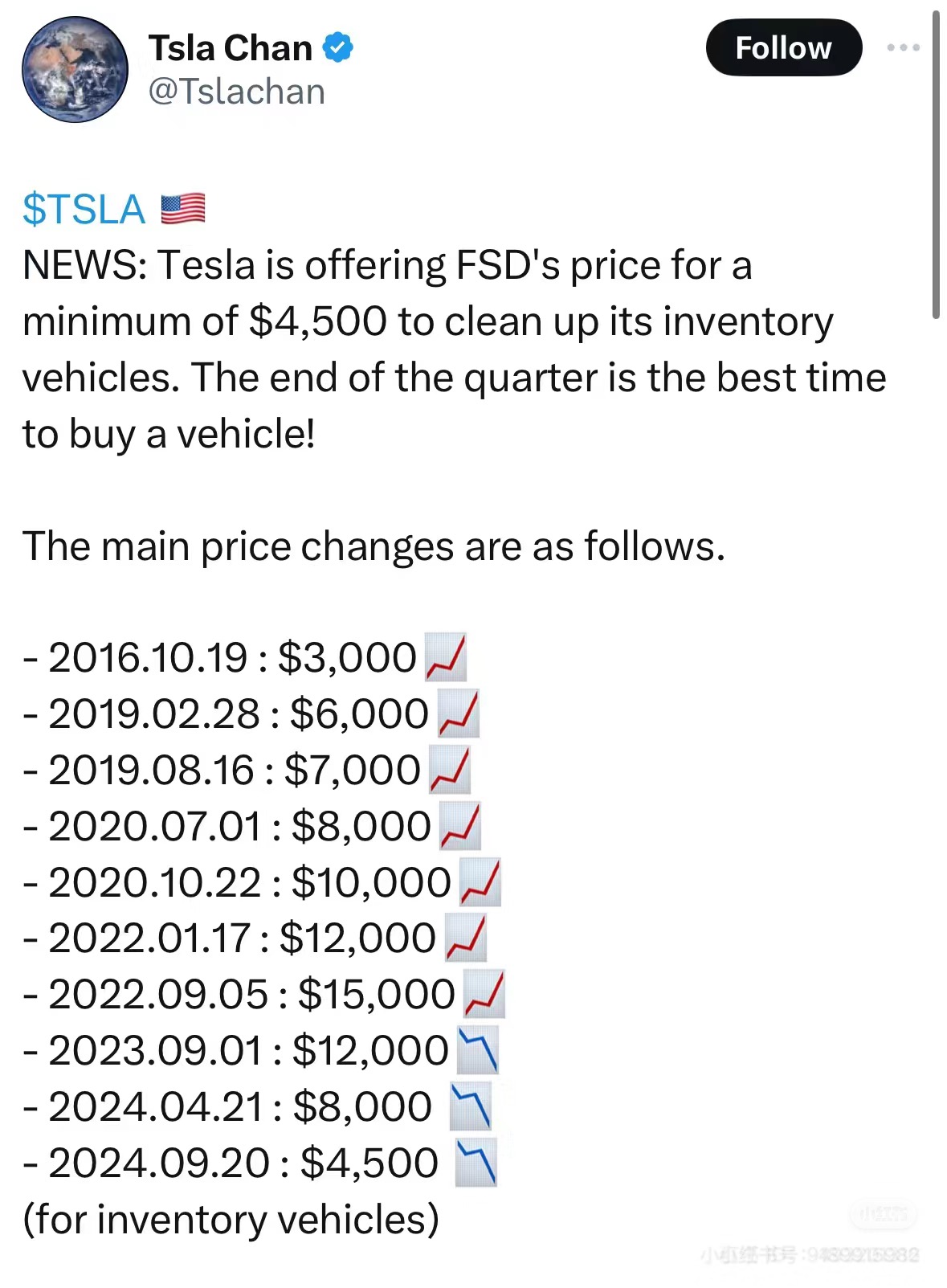Screen dimensions: 947x1288
Task: Click falling chart emoji on 2024.04.21 line
Action: pyautogui.click(x=471, y=1106)
